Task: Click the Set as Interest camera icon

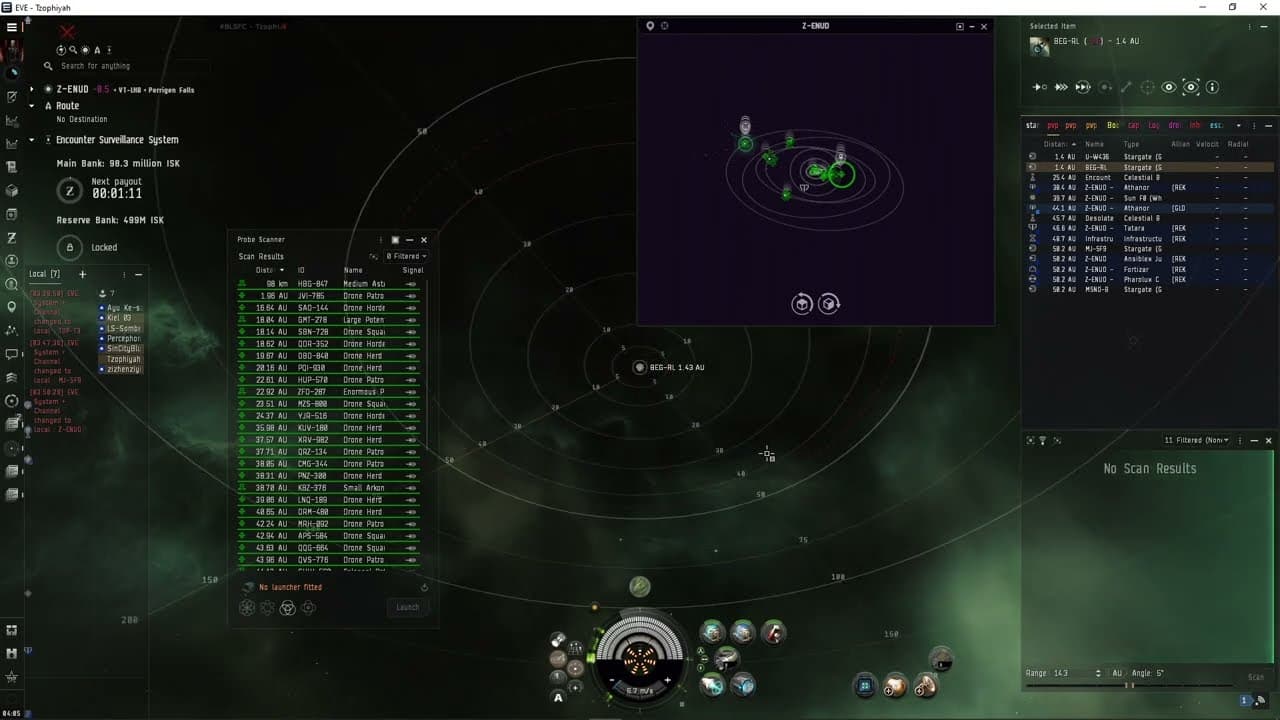Action: tap(1190, 87)
